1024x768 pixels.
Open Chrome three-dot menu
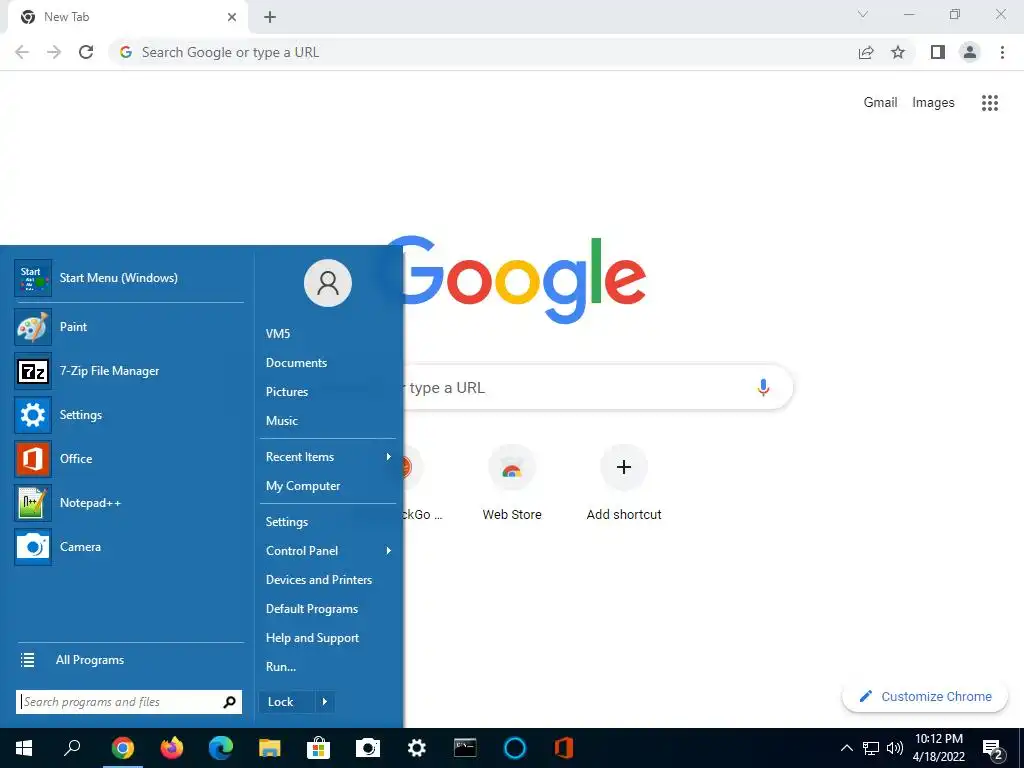click(1002, 52)
